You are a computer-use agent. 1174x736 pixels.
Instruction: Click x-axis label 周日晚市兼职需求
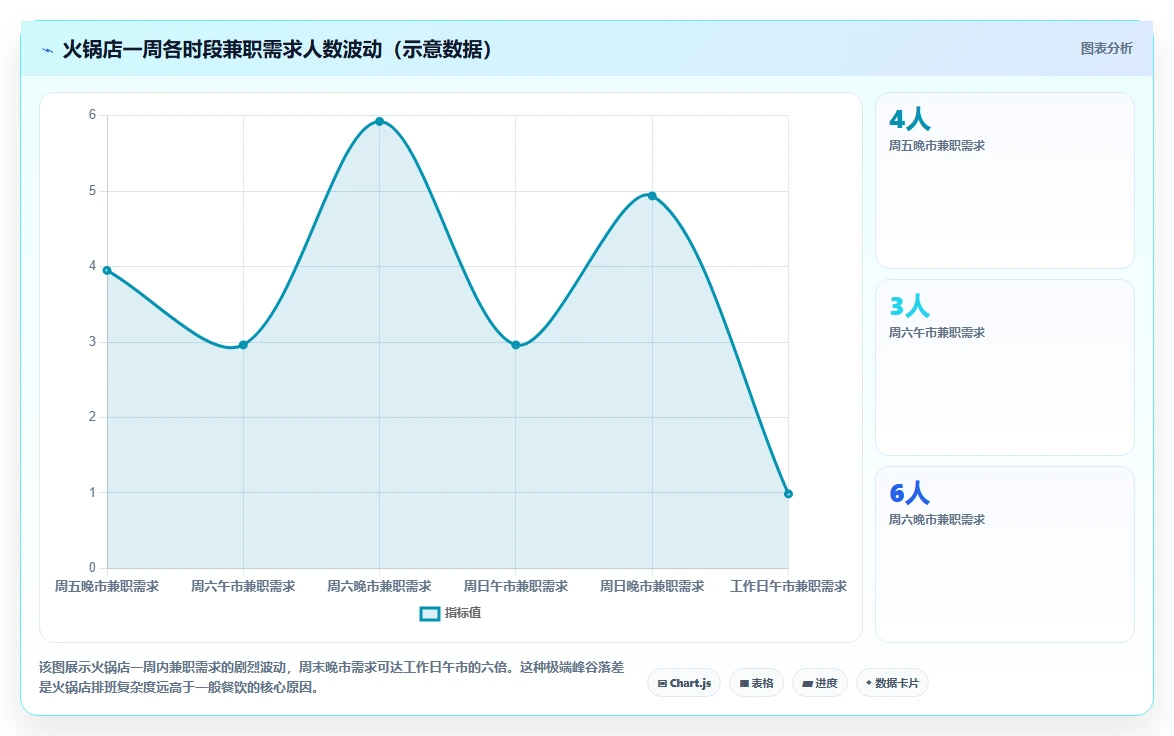(652, 586)
